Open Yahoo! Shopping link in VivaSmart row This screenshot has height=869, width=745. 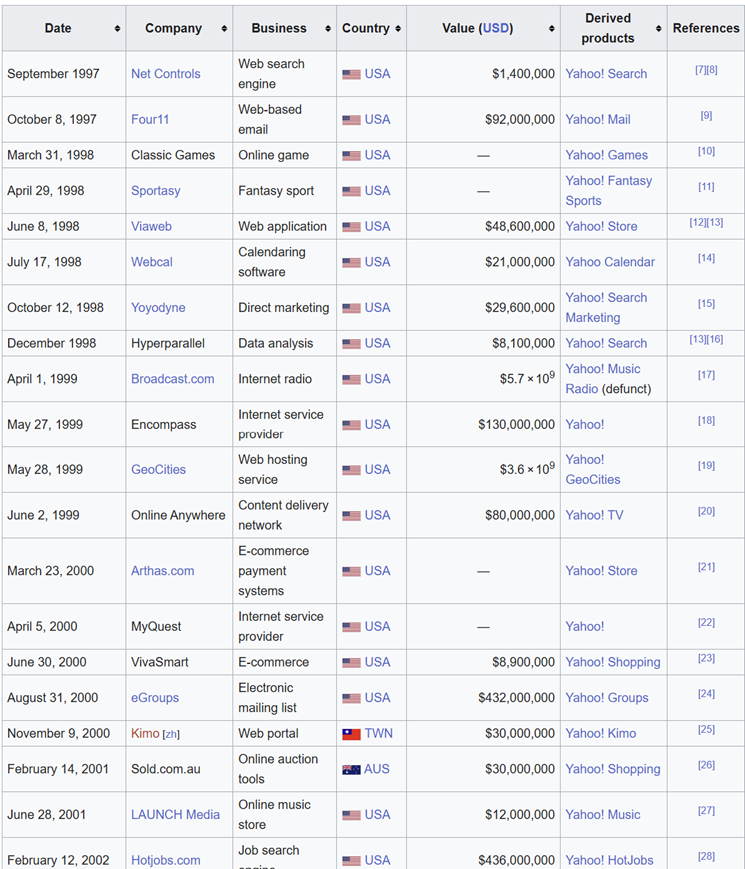coord(613,662)
